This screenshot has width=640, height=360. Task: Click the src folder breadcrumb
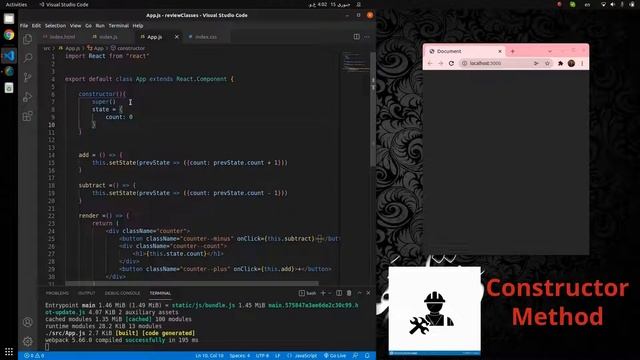click(47, 48)
